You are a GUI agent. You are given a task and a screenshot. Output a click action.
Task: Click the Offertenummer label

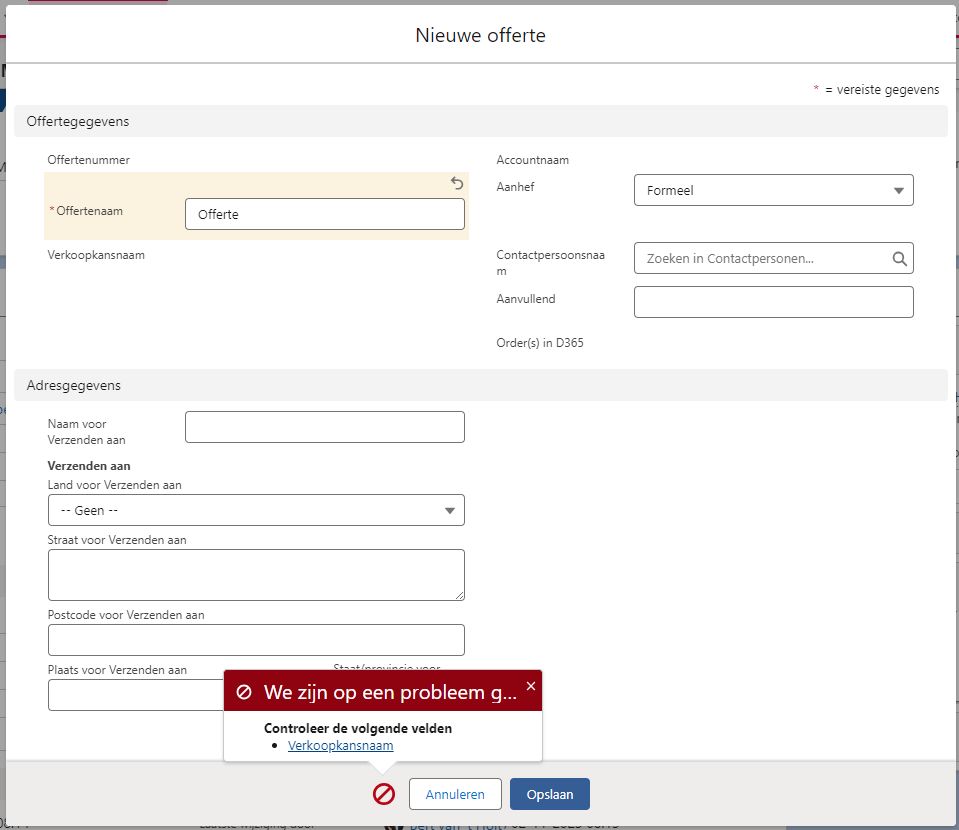tap(89, 160)
